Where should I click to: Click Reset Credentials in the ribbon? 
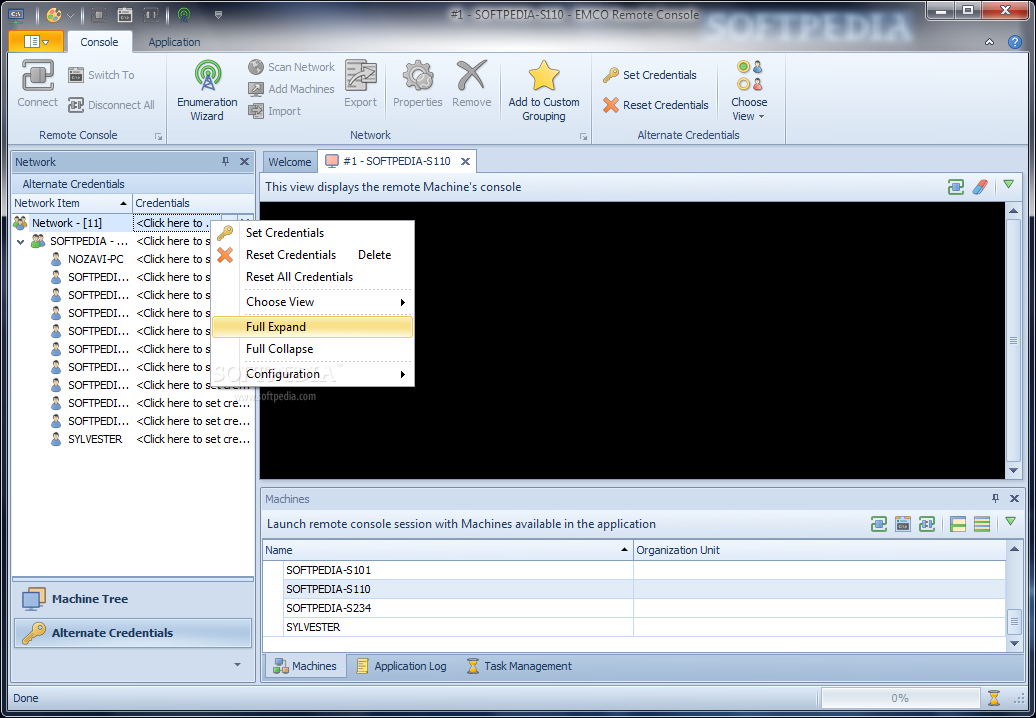tap(655, 104)
